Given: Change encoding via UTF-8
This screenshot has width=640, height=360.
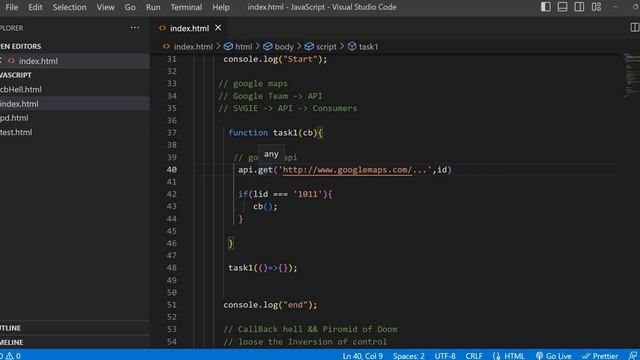Looking at the screenshot, I should click(445, 356).
